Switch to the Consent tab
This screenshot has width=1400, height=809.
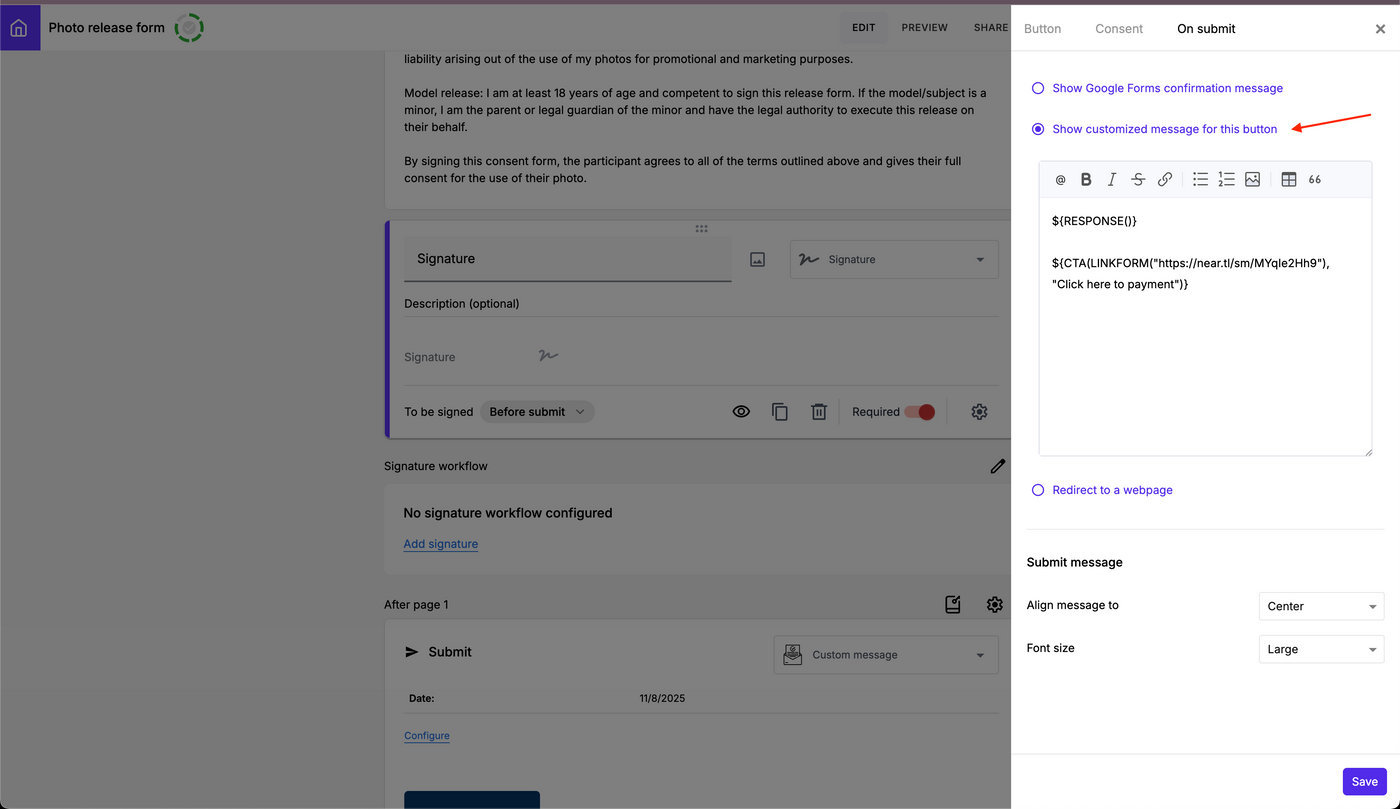click(1118, 28)
